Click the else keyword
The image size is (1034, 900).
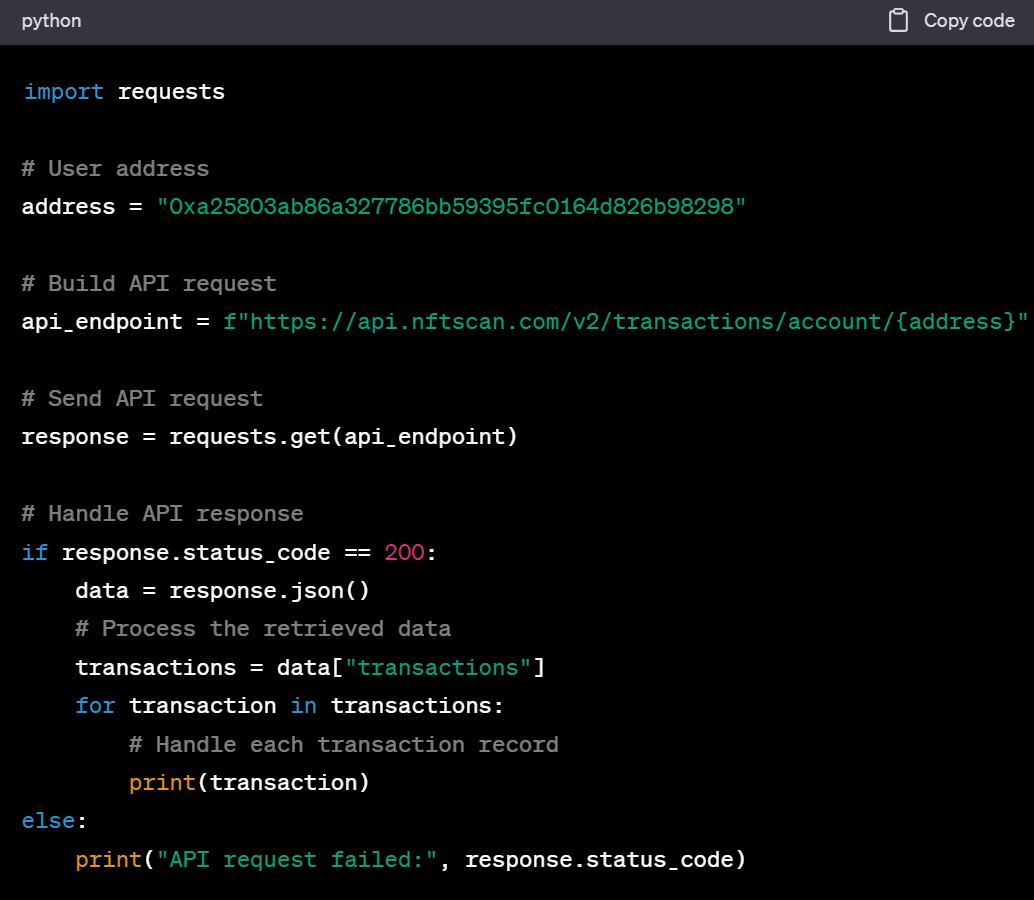pos(49,821)
